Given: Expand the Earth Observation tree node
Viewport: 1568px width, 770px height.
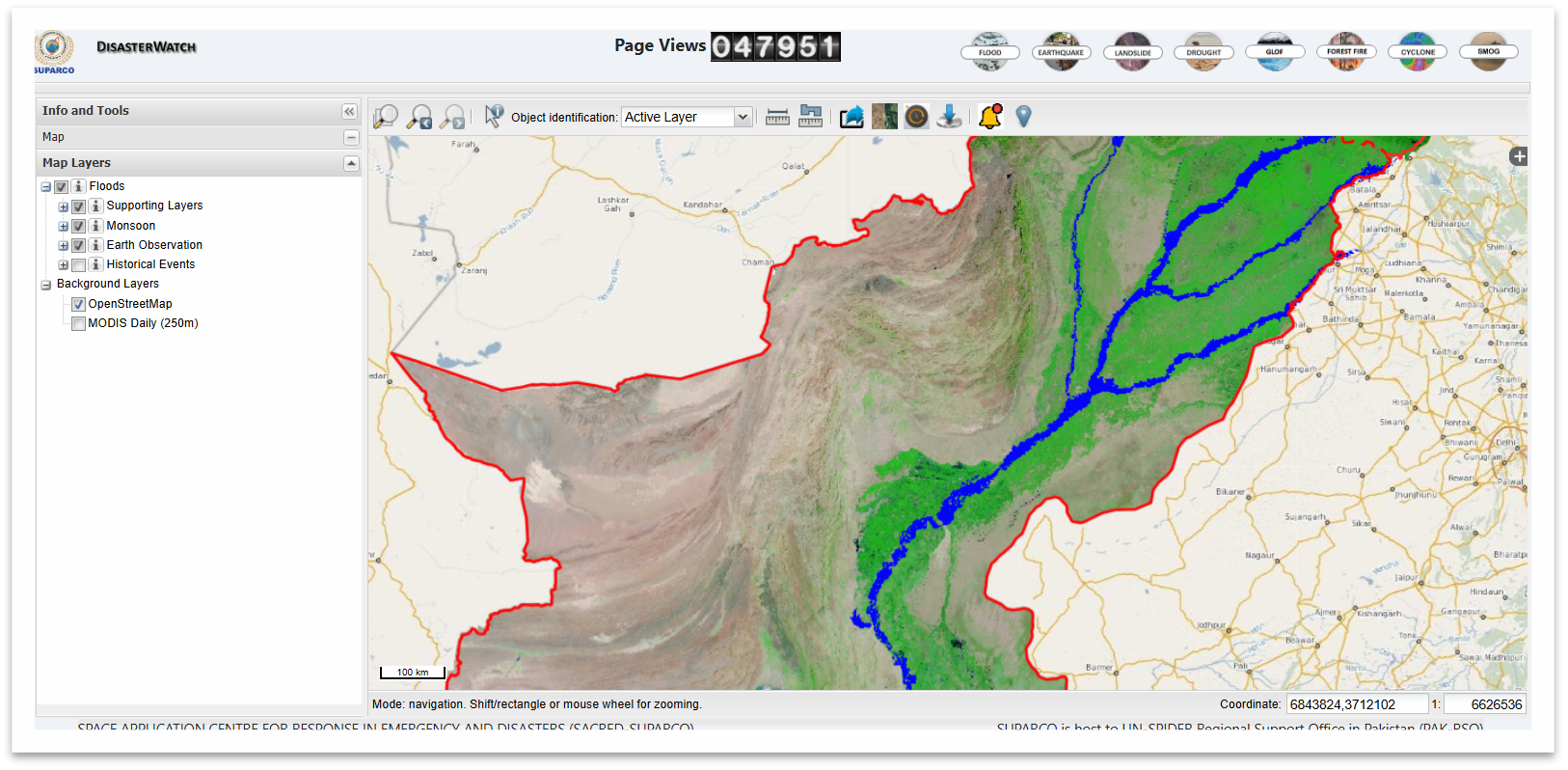Looking at the screenshot, I should point(63,246).
